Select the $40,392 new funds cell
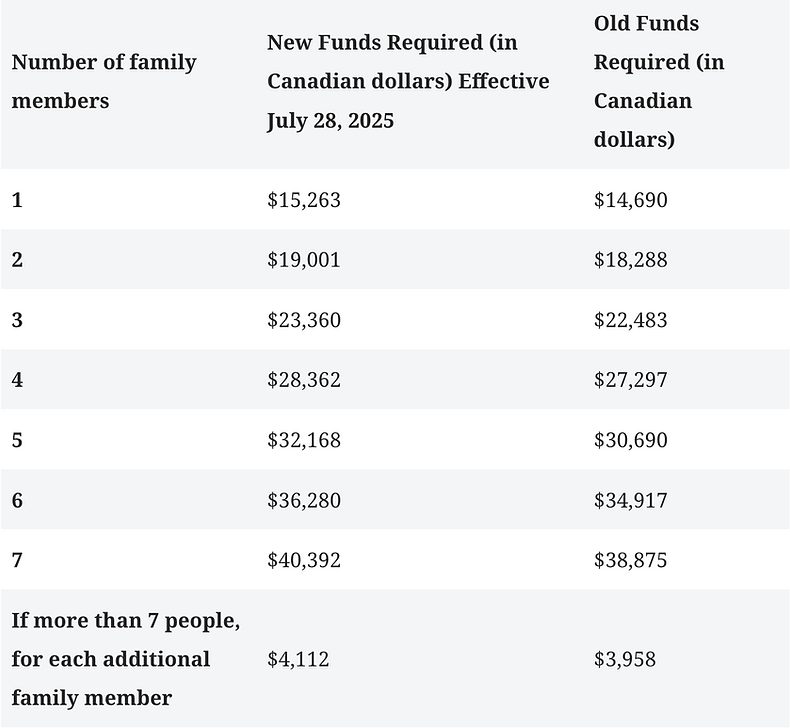The height and width of the screenshot is (728, 790). click(304, 560)
